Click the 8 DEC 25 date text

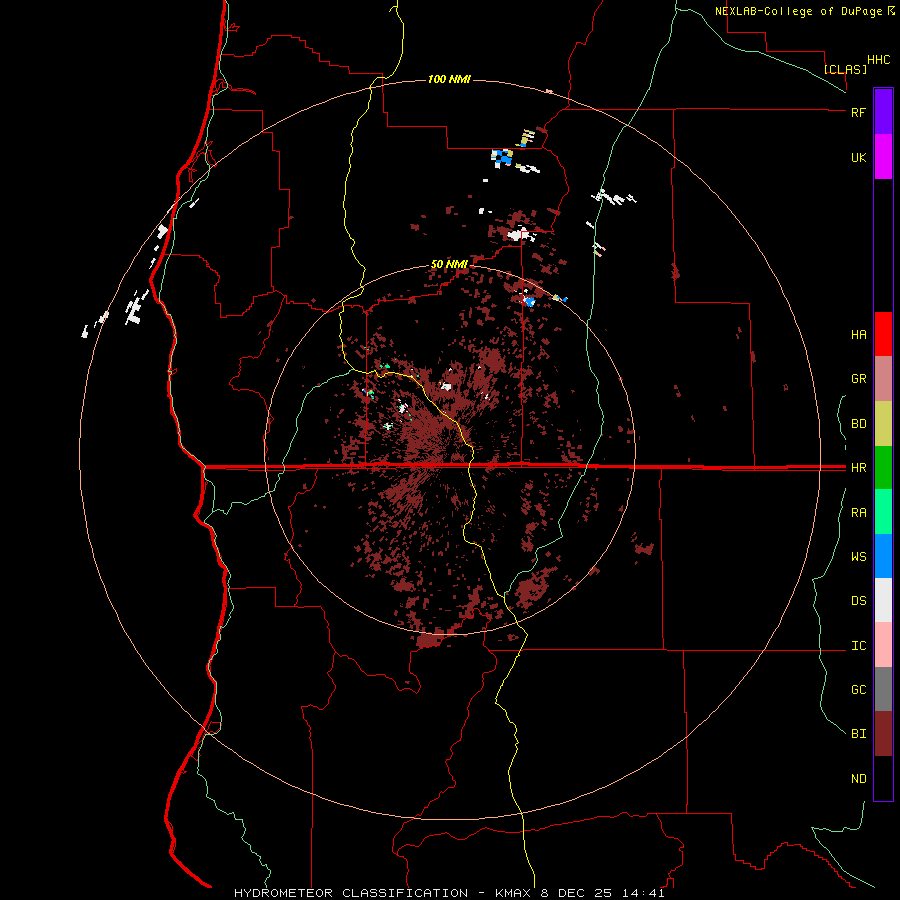point(576,893)
